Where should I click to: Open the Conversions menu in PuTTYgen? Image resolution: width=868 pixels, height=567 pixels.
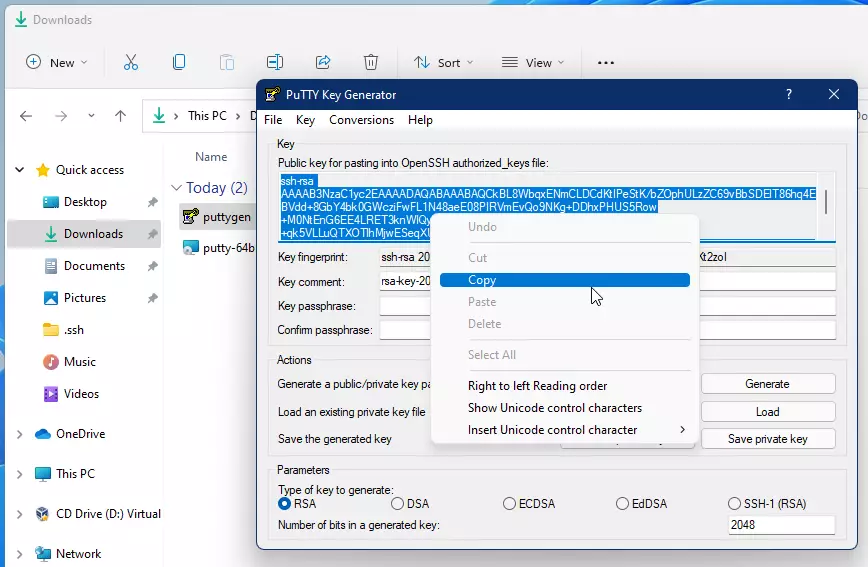(x=361, y=120)
